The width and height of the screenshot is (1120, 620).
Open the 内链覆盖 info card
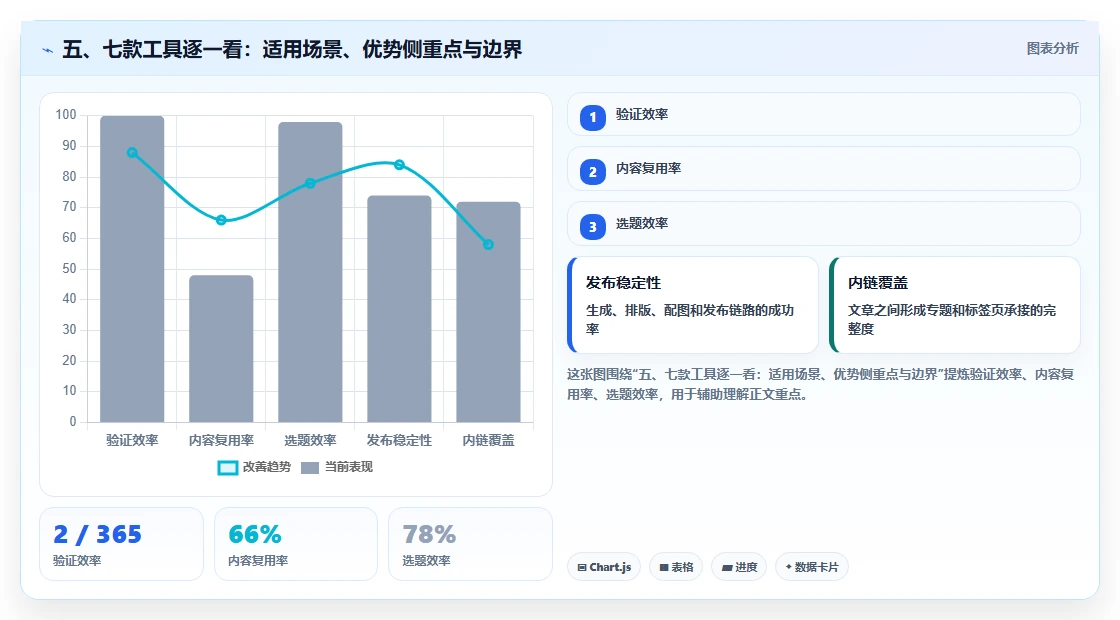pos(954,305)
